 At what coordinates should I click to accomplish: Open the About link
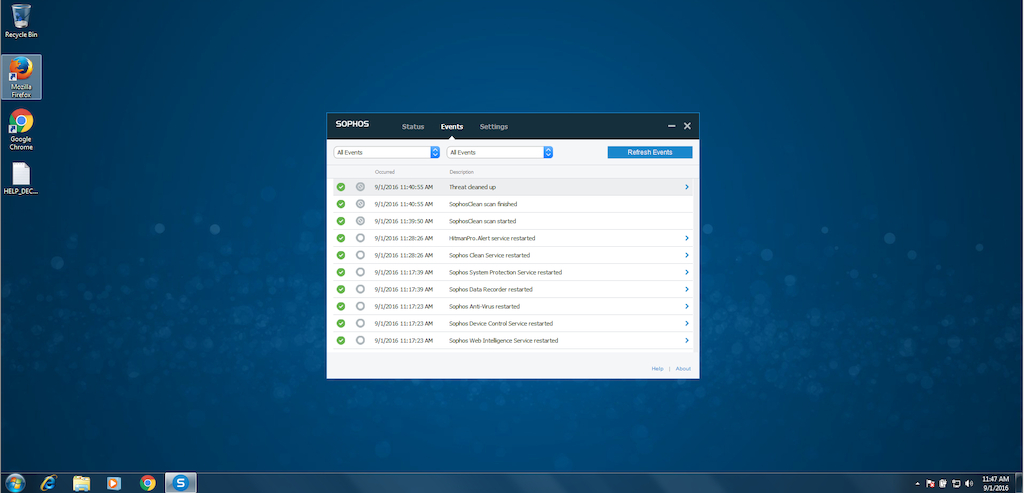683,369
